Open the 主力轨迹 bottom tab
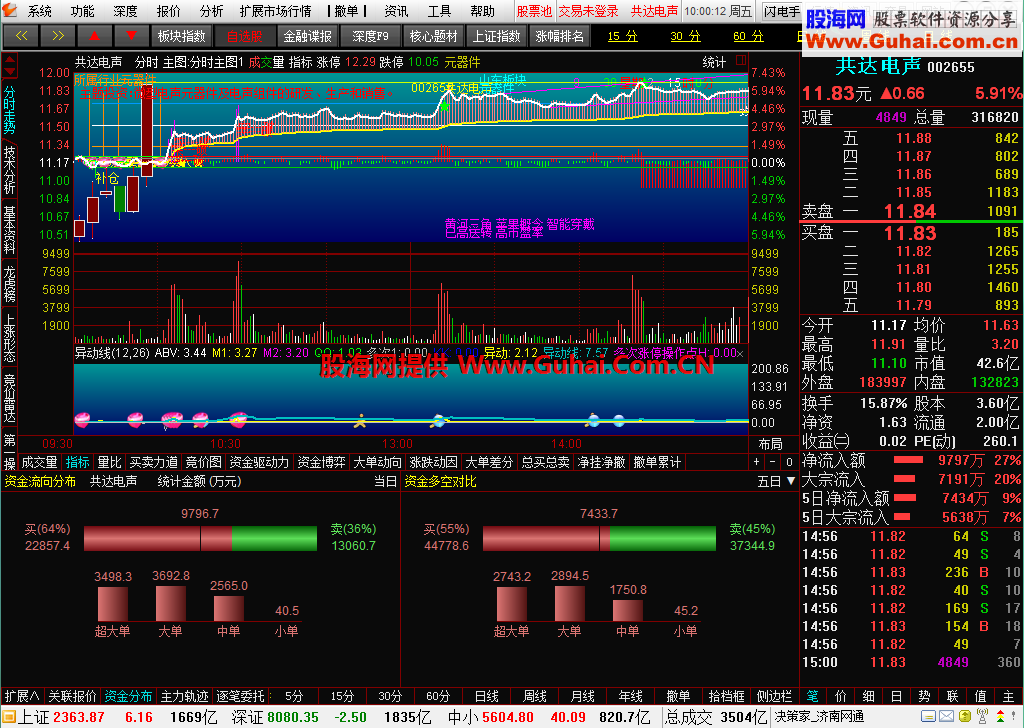 (x=185, y=696)
